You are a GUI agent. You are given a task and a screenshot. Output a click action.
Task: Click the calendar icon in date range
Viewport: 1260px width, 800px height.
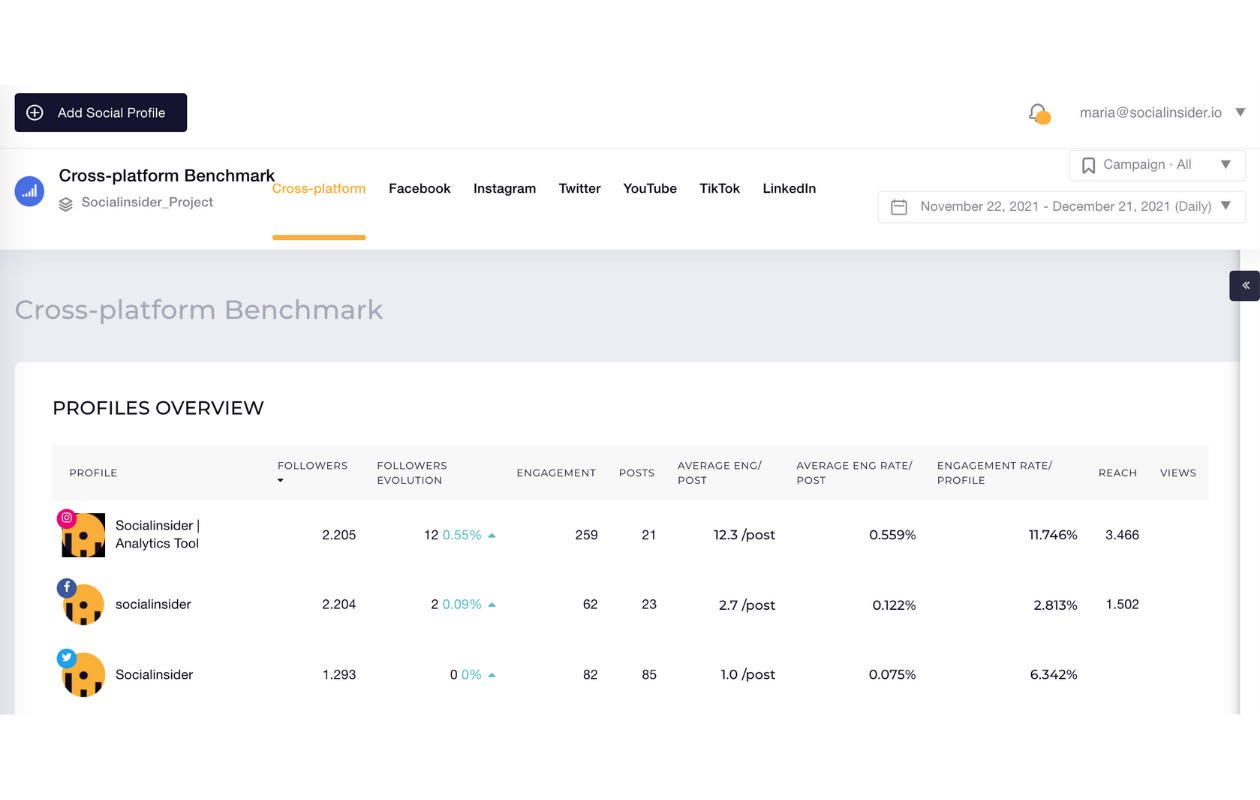[x=899, y=207]
